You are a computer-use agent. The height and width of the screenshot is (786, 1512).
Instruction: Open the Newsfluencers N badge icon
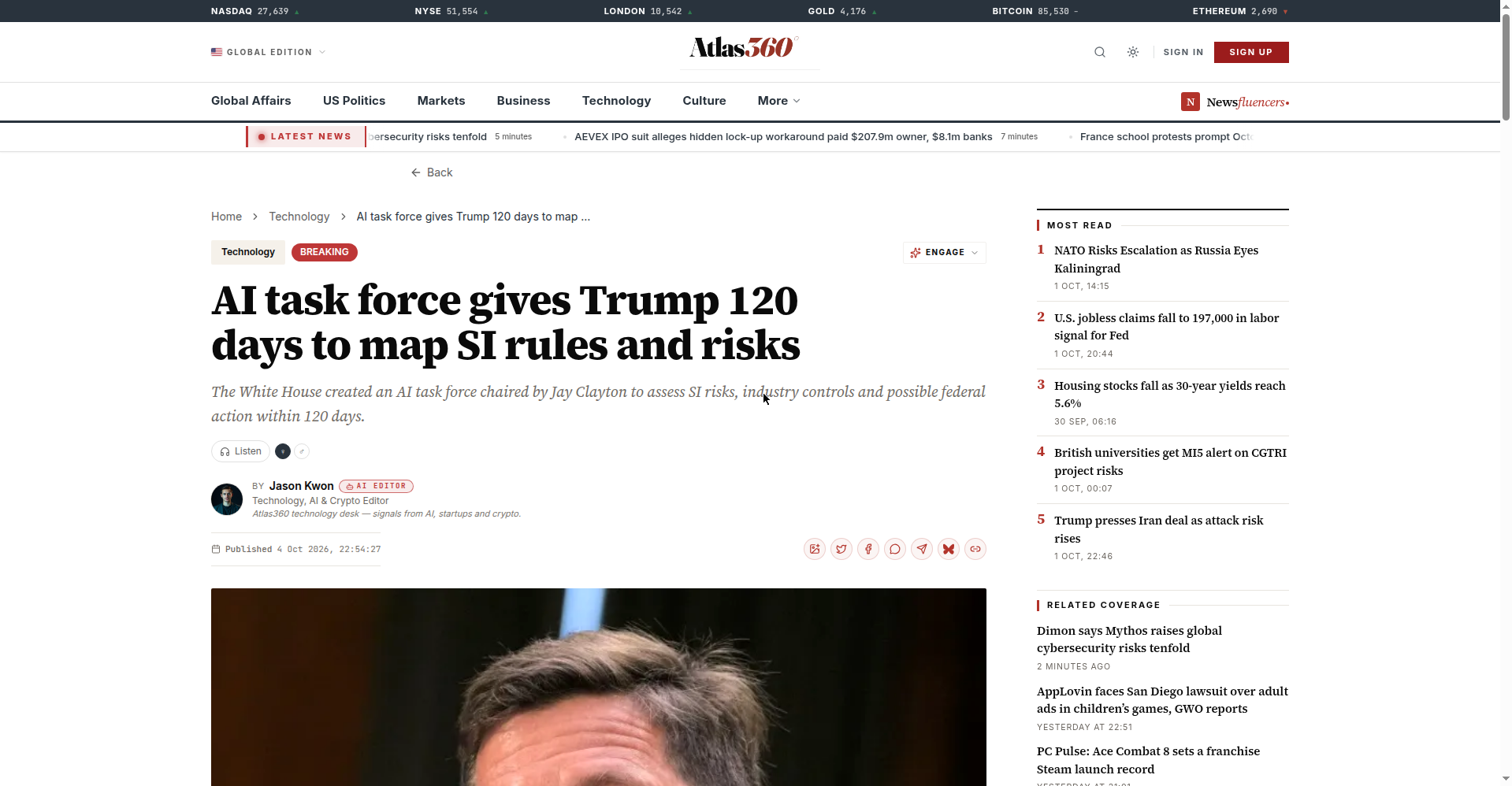coord(1191,102)
